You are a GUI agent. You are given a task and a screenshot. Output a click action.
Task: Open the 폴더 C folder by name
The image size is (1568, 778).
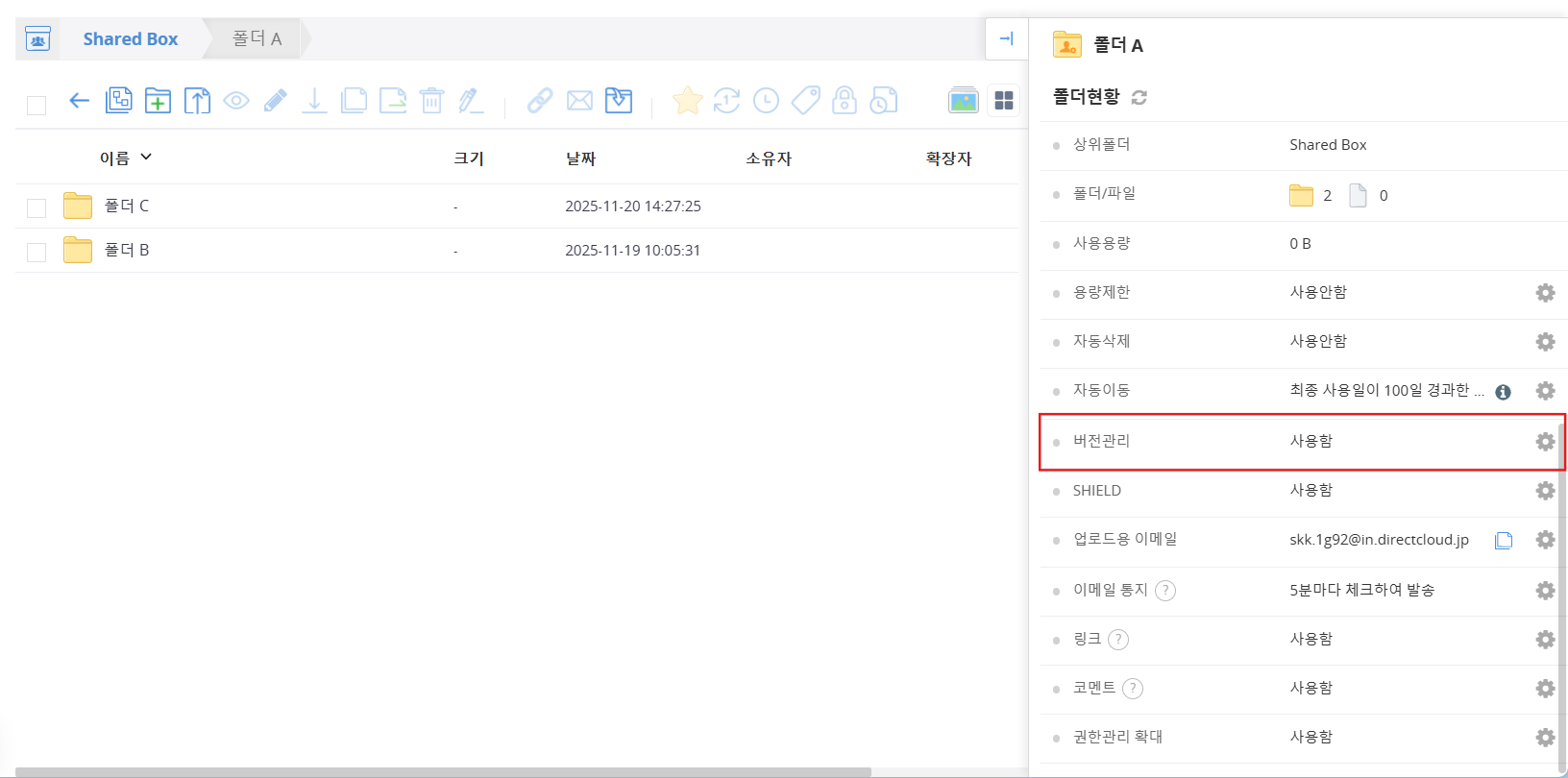pyautogui.click(x=126, y=206)
